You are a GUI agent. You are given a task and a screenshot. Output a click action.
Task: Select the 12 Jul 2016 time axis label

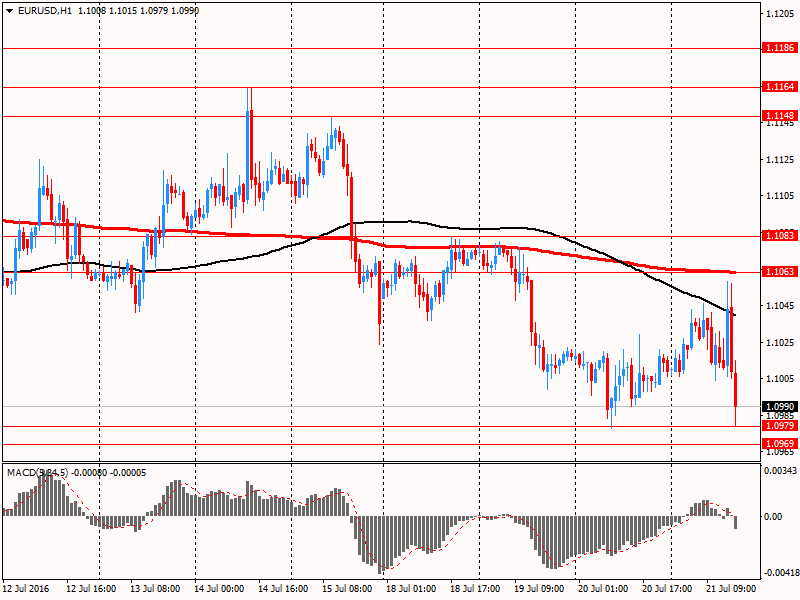tap(28, 590)
